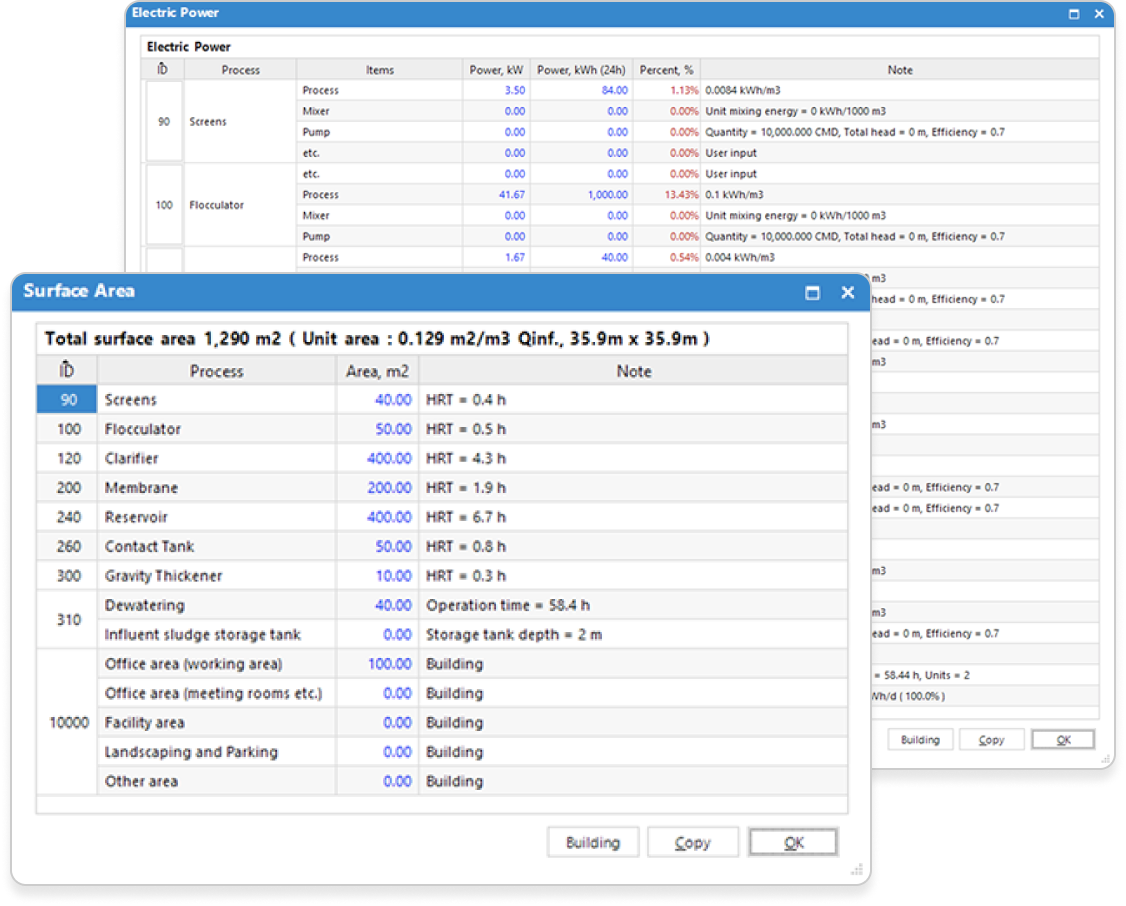1126x906 pixels.
Task: Click Copy button in Electric Power window
Action: [x=991, y=740]
